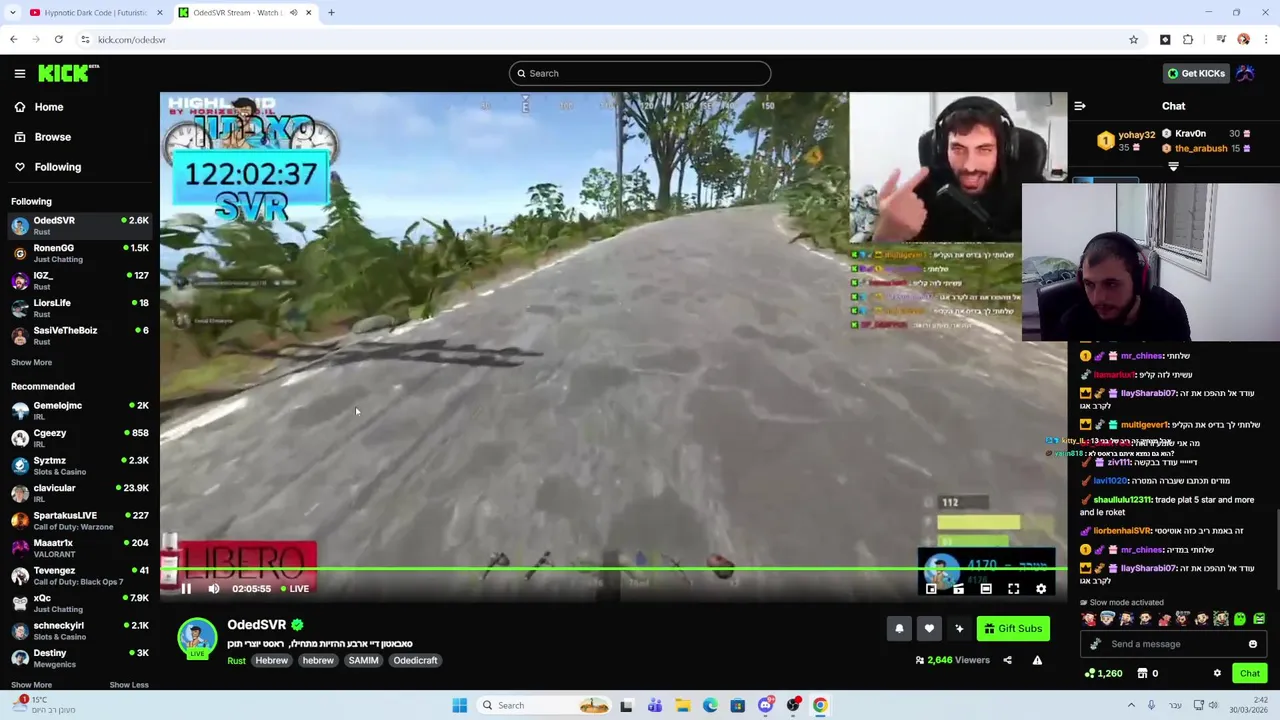Reload the page
This screenshot has width=1280, height=720.
[x=59, y=40]
